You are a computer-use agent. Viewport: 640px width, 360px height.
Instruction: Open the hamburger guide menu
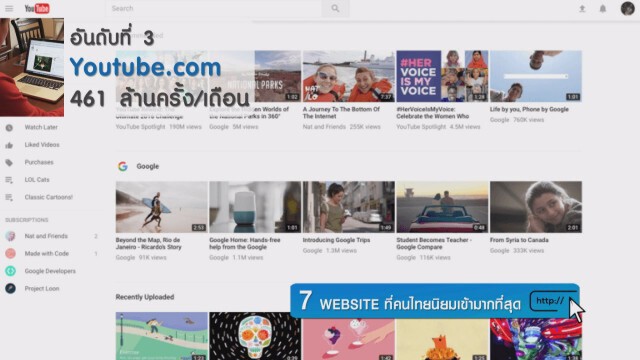tap(9, 8)
